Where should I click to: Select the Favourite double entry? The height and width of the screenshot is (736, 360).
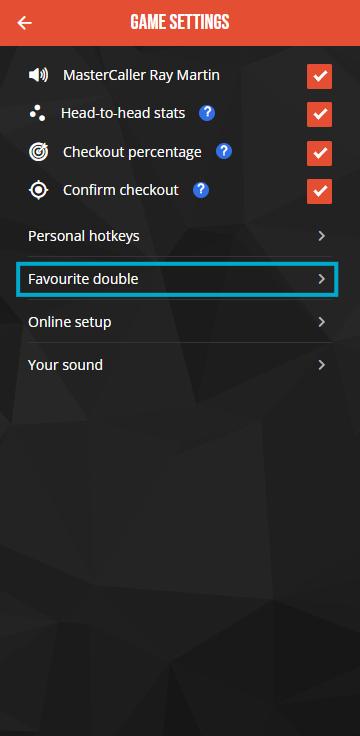tap(177, 280)
